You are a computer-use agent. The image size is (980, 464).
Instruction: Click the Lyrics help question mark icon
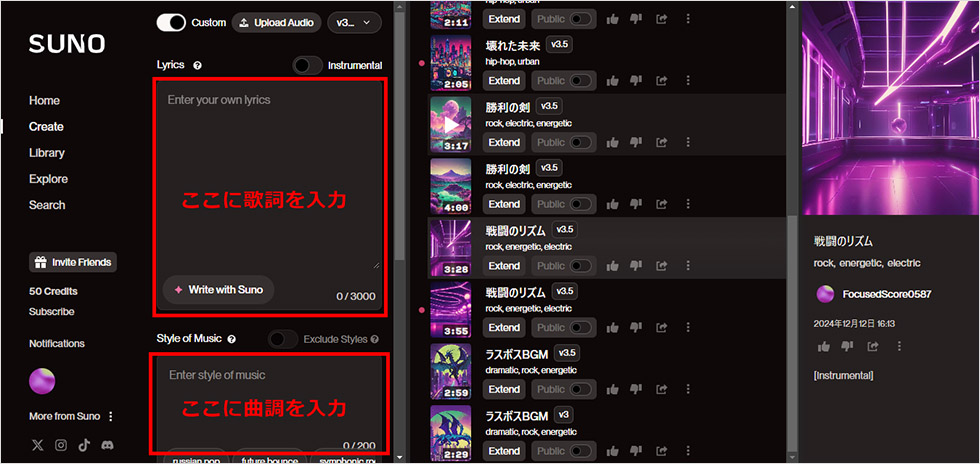pos(198,65)
